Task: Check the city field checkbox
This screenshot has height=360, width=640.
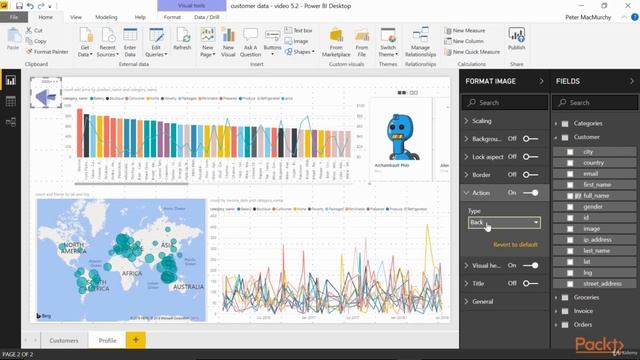Action: [570, 152]
